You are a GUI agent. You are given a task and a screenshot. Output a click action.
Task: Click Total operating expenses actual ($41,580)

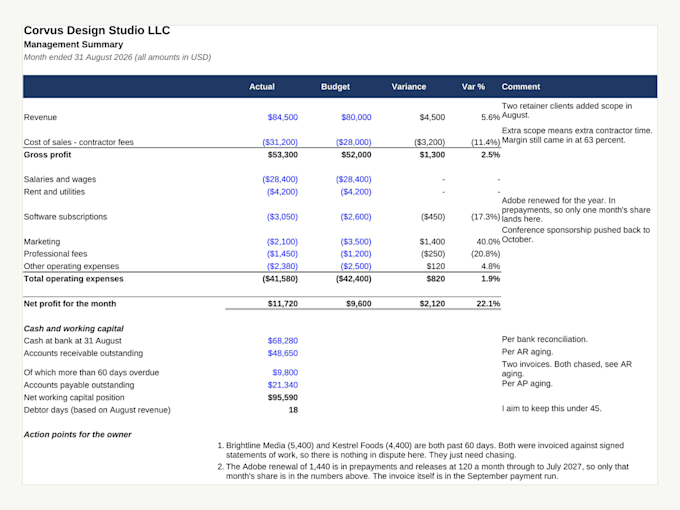pyautogui.click(x=280, y=279)
